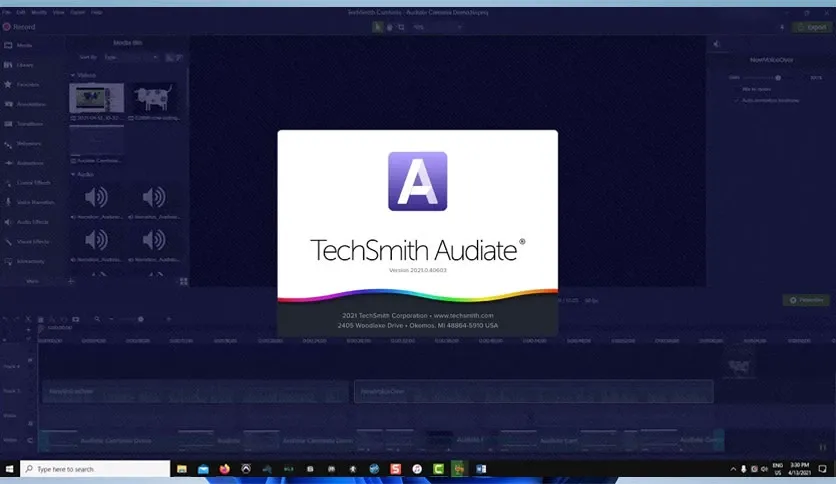Open Camtasia green C icon in taskbar
The width and height of the screenshot is (836, 484).
(x=438, y=469)
